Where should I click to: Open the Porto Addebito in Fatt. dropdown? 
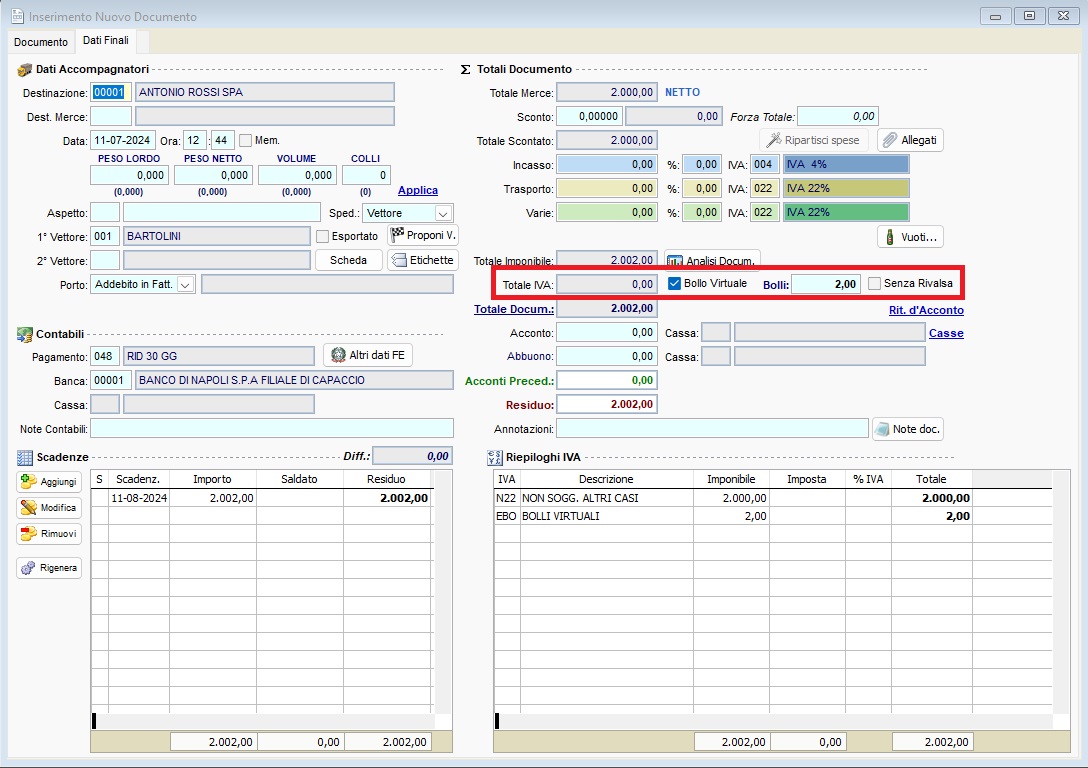[185, 285]
